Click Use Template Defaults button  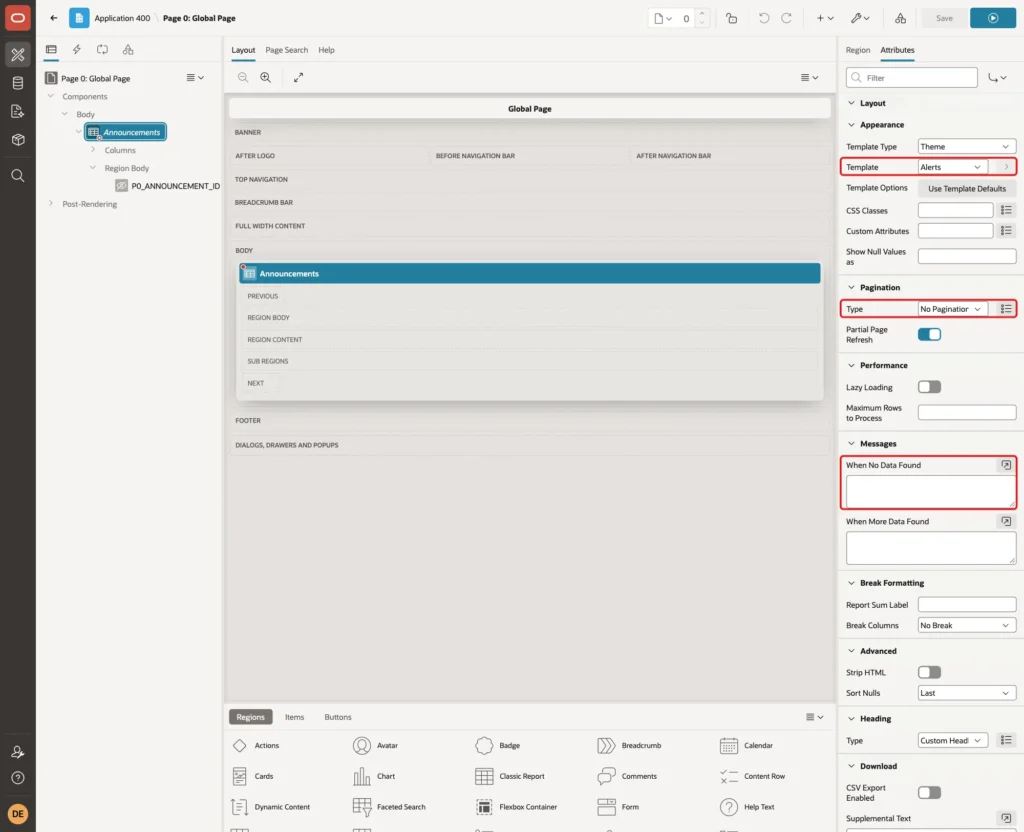(x=967, y=189)
